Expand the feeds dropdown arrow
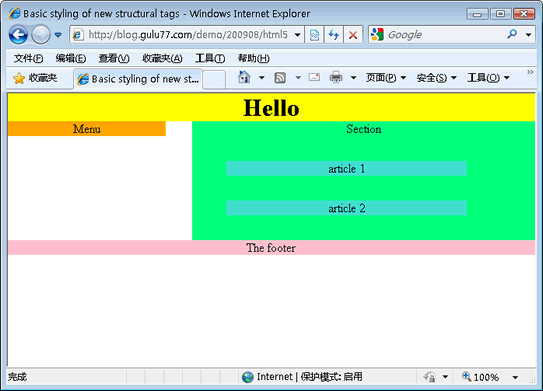This screenshot has width=543, height=391. (298, 78)
